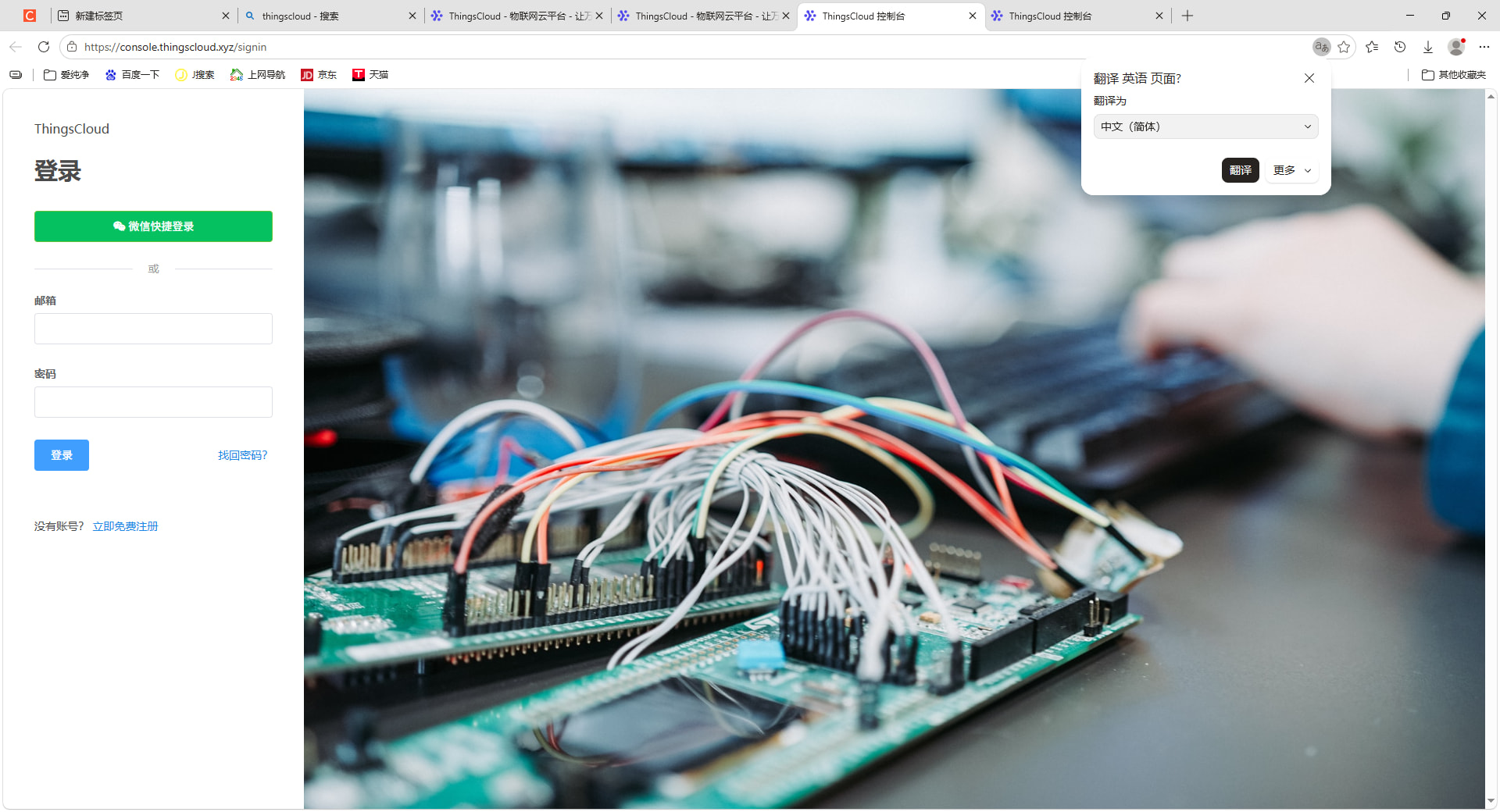The image size is (1500, 812).
Task: Click the 找回密码? link
Action: 242,455
